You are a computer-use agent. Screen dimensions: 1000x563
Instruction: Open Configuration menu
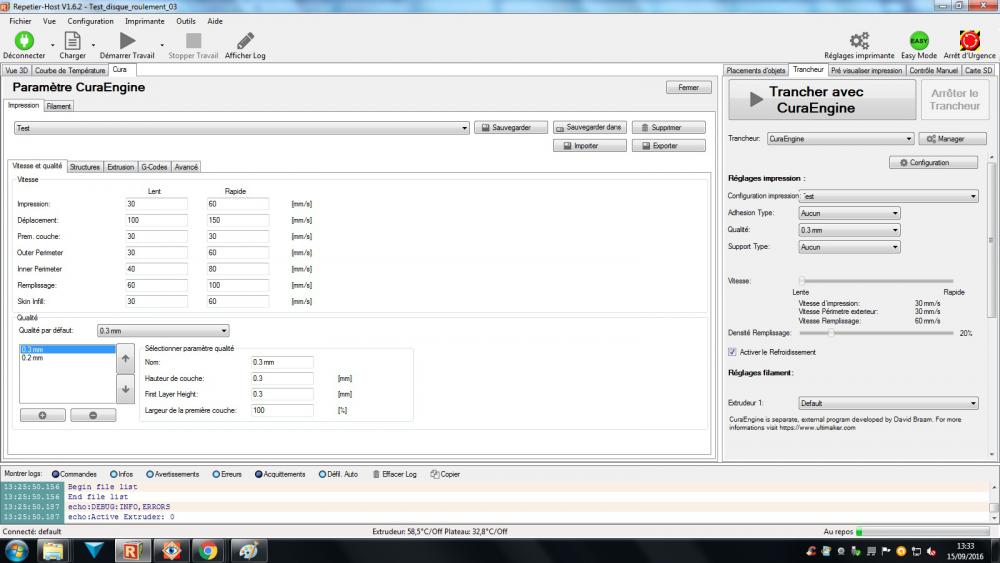(91, 21)
